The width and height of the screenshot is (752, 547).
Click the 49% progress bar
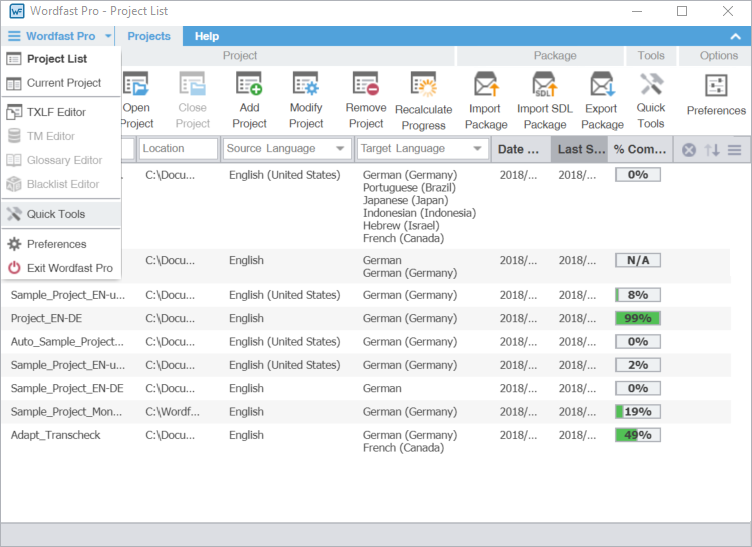tap(638, 435)
